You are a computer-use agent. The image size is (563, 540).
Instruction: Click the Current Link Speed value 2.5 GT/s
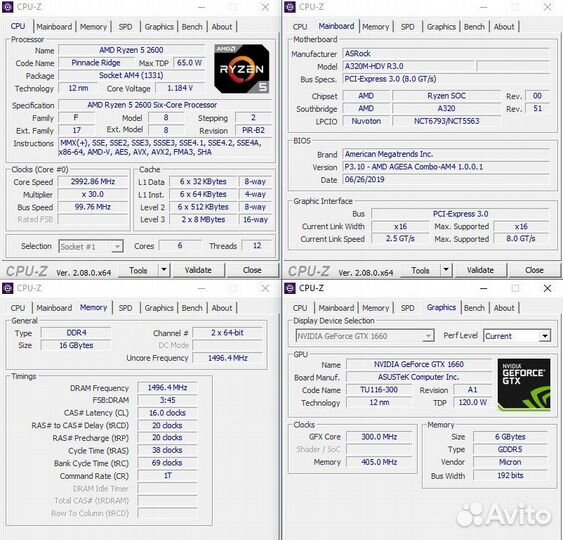[x=400, y=238]
